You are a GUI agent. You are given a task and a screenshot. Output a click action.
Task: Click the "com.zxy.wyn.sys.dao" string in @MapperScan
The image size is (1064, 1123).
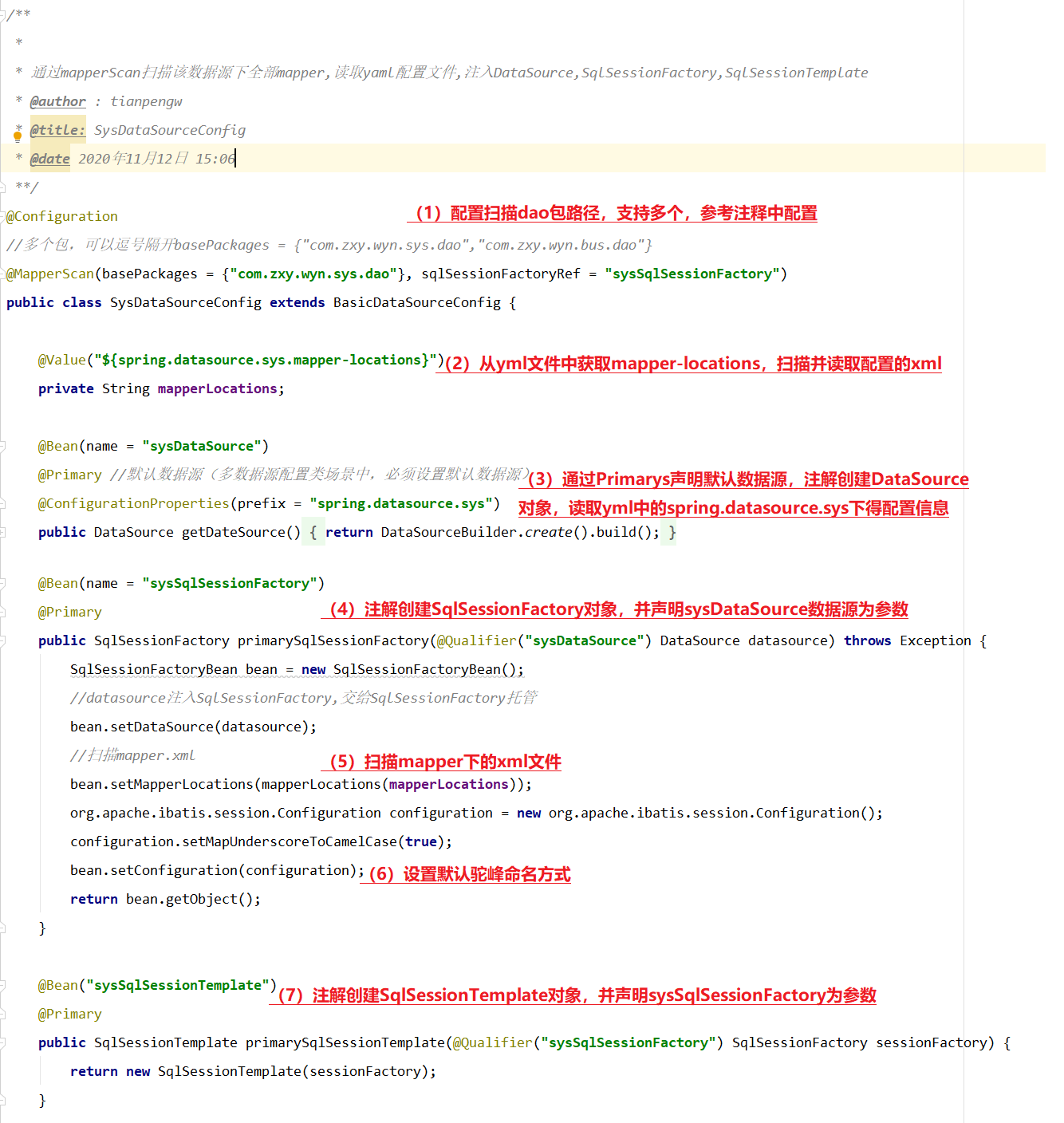click(313, 274)
